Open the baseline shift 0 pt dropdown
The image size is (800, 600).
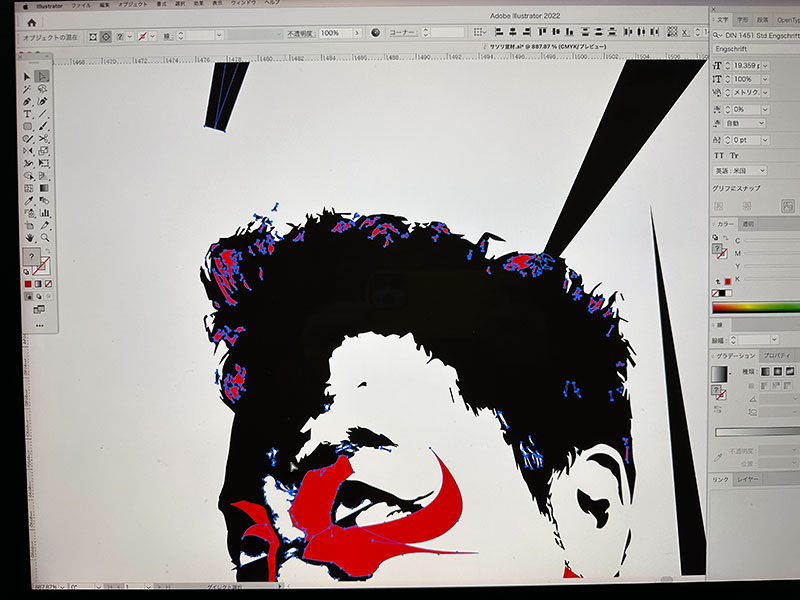[765, 140]
